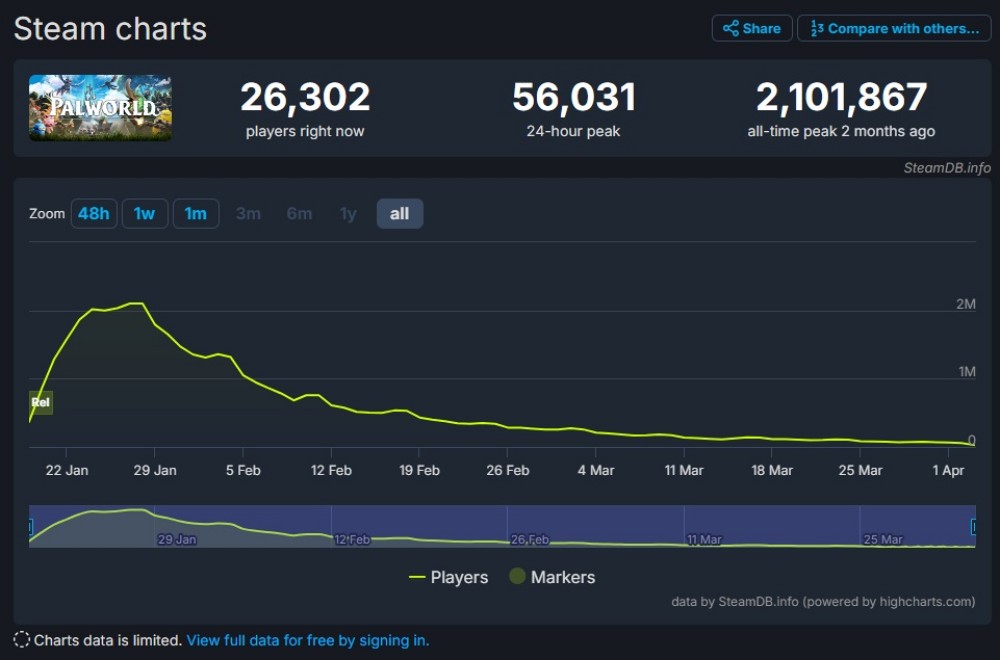Click the dashed circle limited-data icon
This screenshot has height=660, width=1000.
(22, 640)
